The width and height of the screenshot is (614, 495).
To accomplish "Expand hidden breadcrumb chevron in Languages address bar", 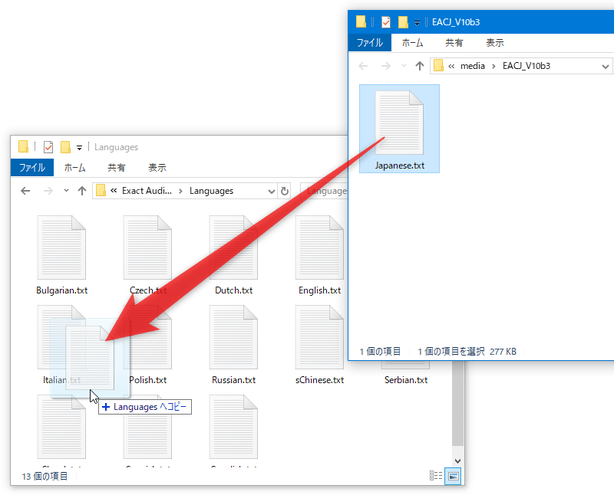I will (114, 191).
